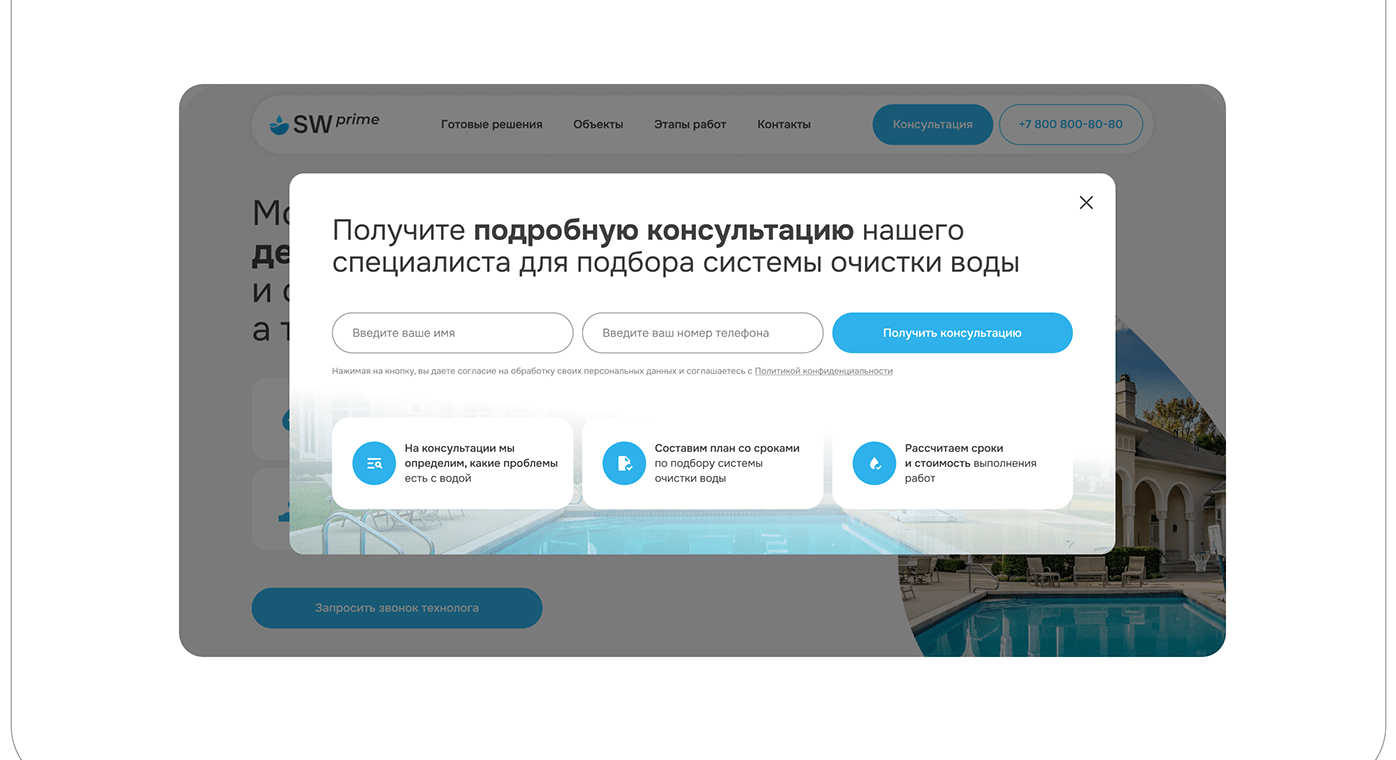Screen dimensions: 1396x760
Task: Click the SW prime logo
Action: [x=324, y=124]
